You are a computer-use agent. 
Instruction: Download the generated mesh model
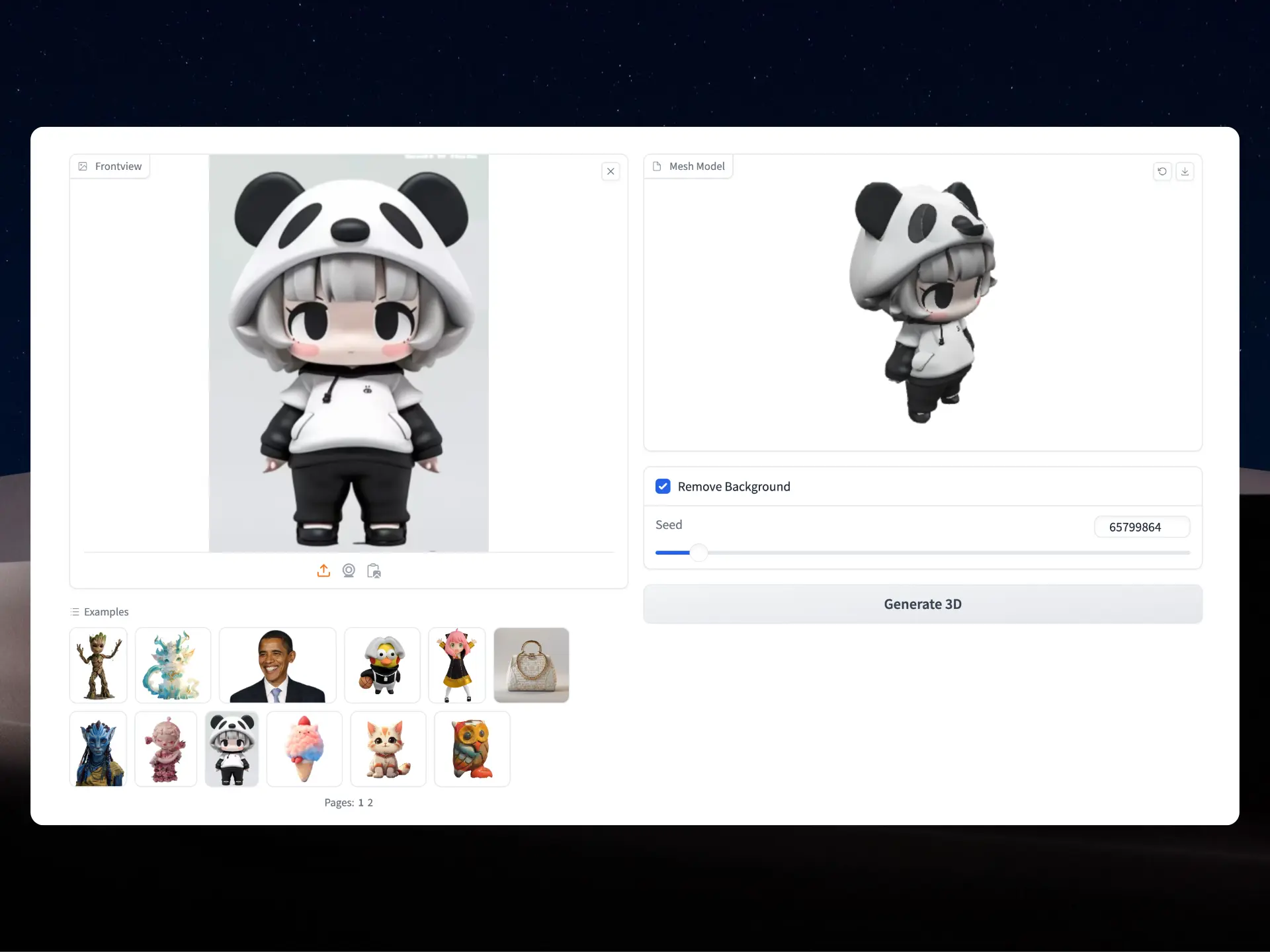coord(1185,171)
